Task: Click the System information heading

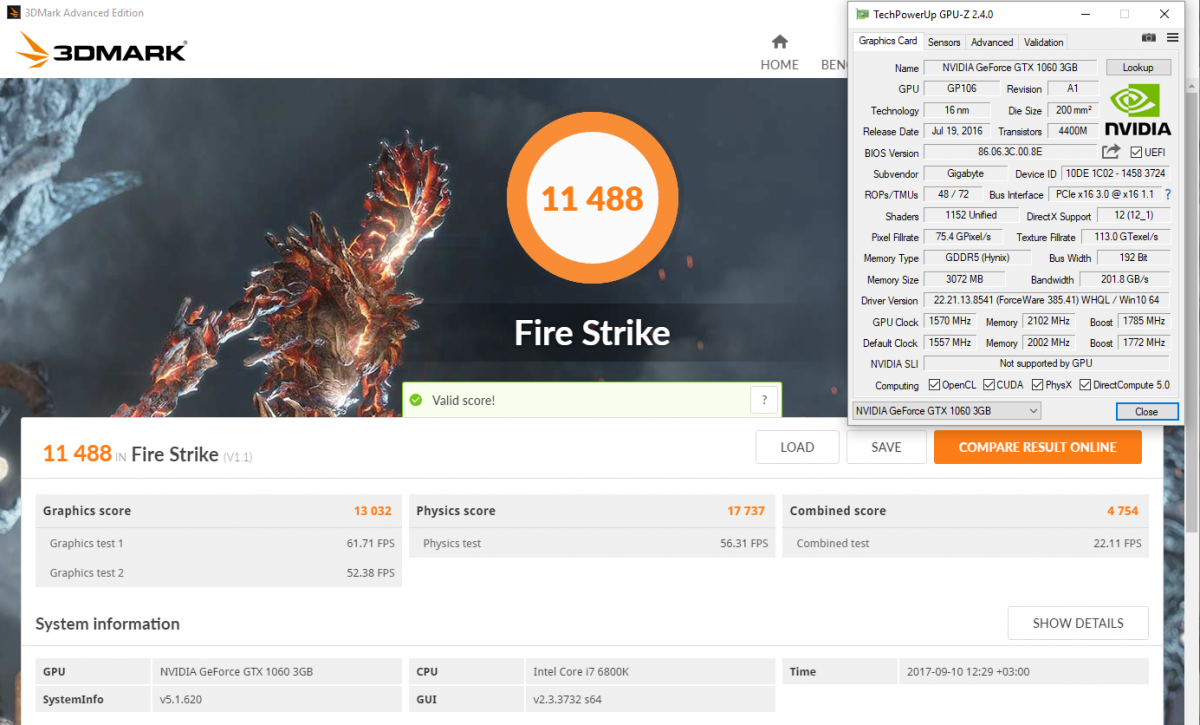Action: 108,623
